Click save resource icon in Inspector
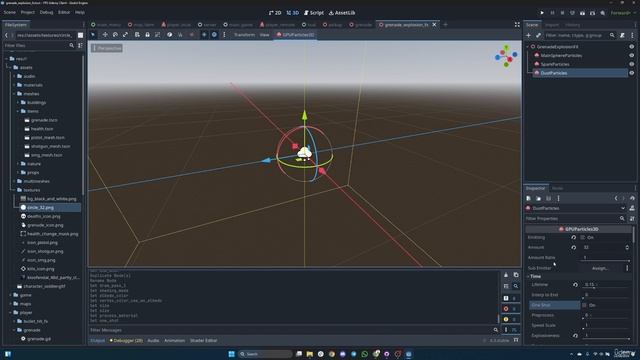The width and height of the screenshot is (640, 360). coord(549,198)
